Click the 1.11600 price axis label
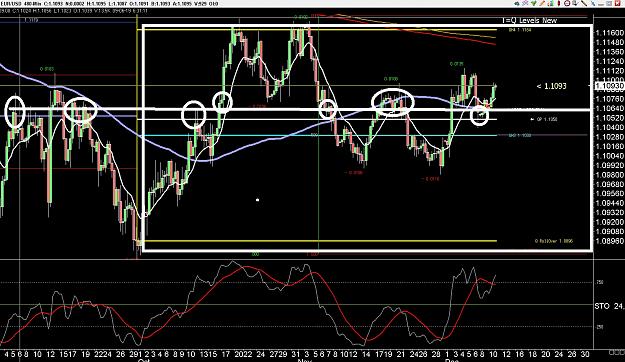The width and height of the screenshot is (625, 362). (609, 33)
